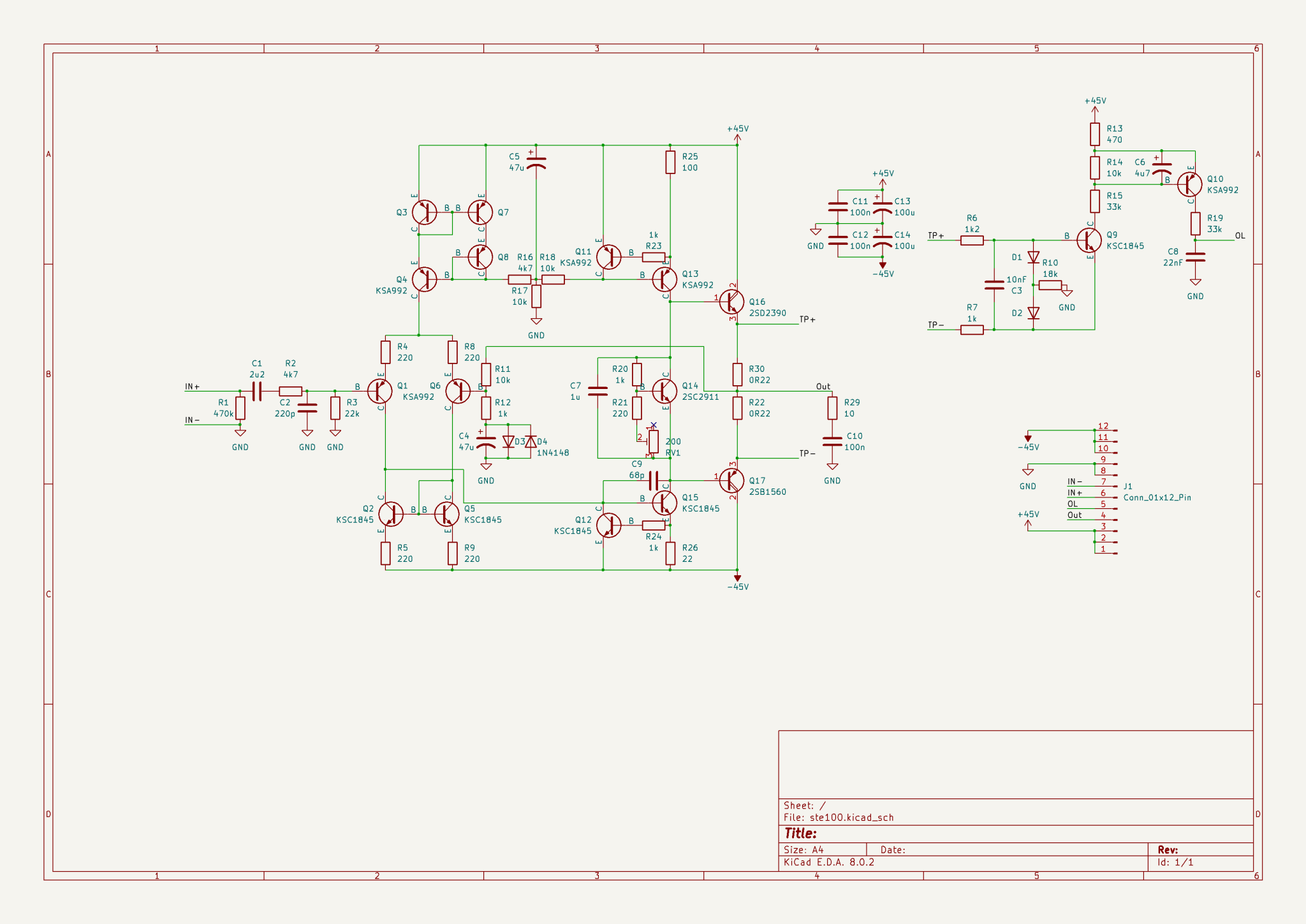Screen dimensions: 1306x924
Task: Select electrolytic capacitor C13 100u
Action: point(883,207)
